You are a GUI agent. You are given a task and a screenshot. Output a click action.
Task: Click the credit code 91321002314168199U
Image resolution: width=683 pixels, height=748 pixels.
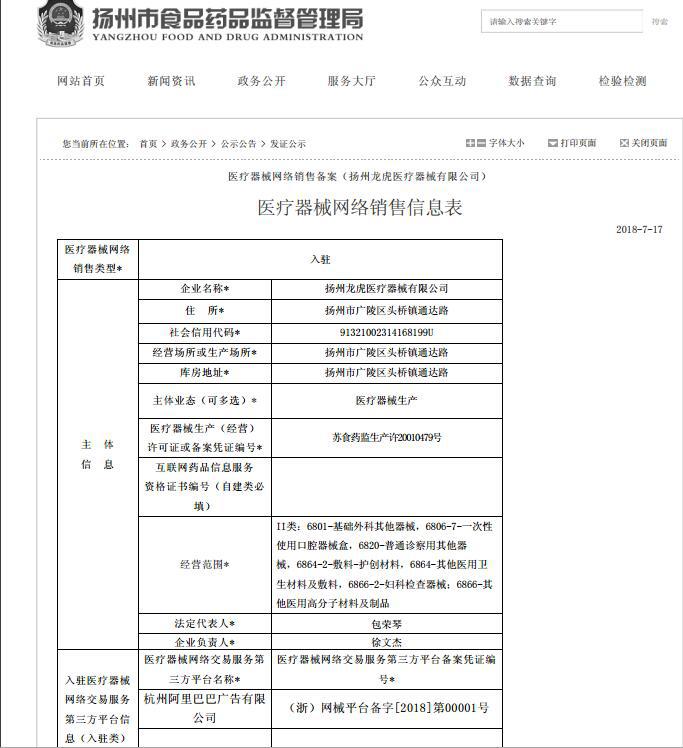tap(386, 333)
